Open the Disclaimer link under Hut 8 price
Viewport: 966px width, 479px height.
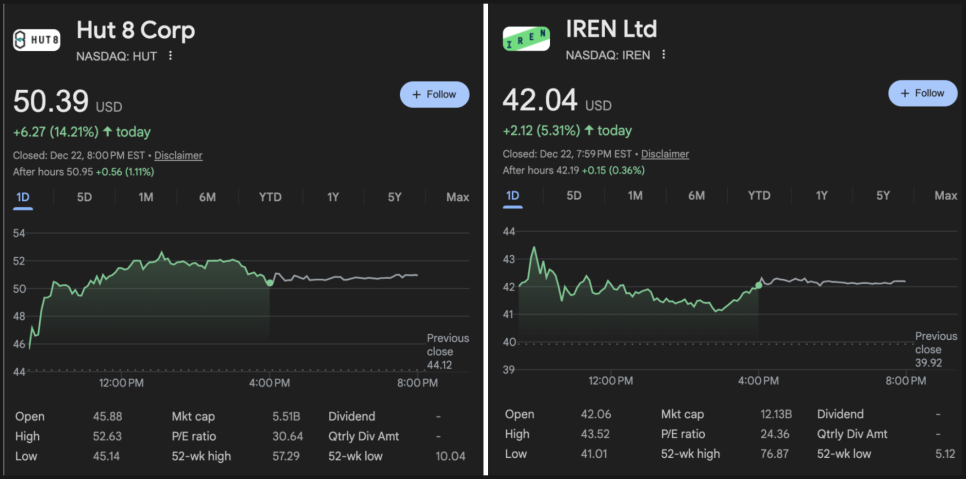click(x=178, y=155)
